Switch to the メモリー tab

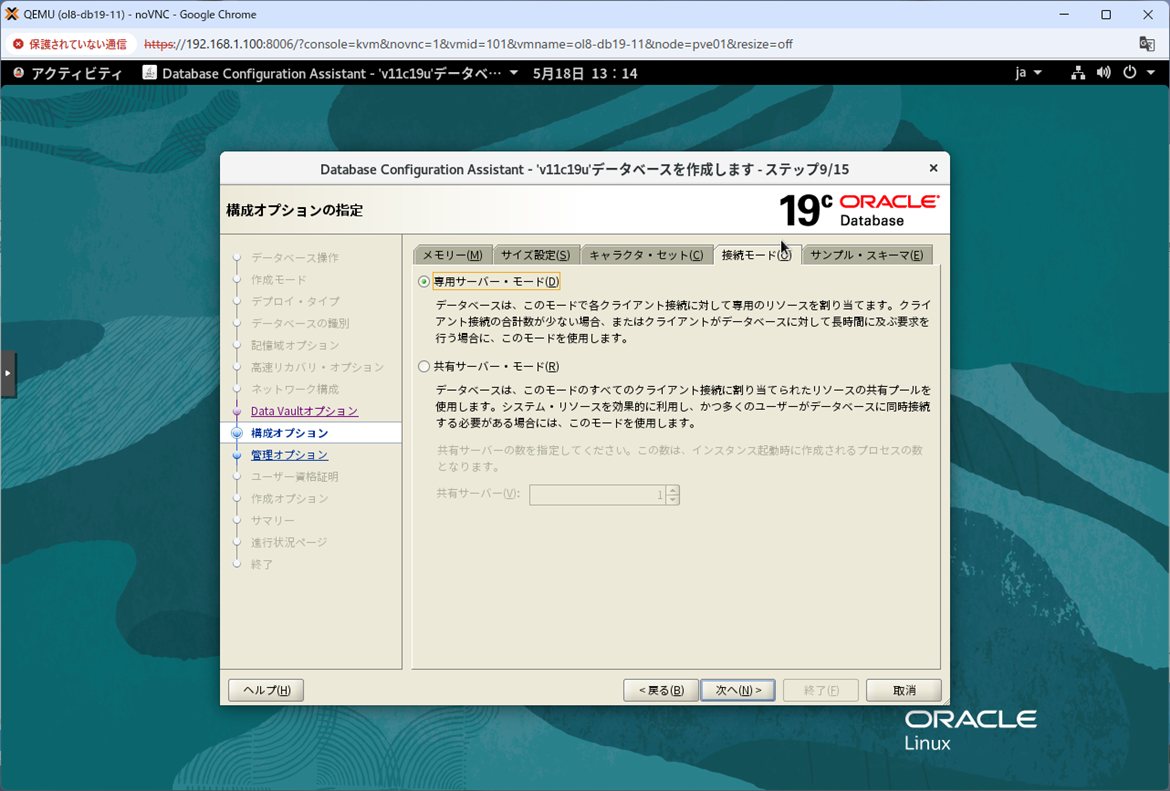click(x=452, y=254)
